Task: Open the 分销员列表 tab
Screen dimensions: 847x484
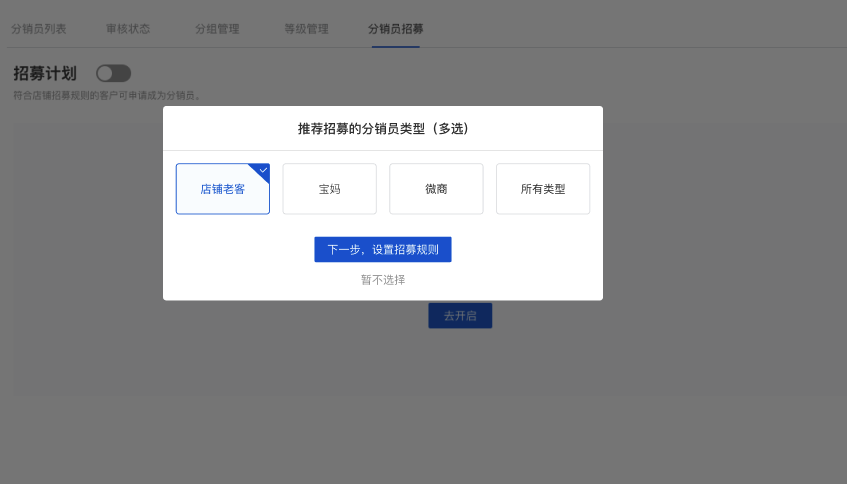Action: coord(38,29)
